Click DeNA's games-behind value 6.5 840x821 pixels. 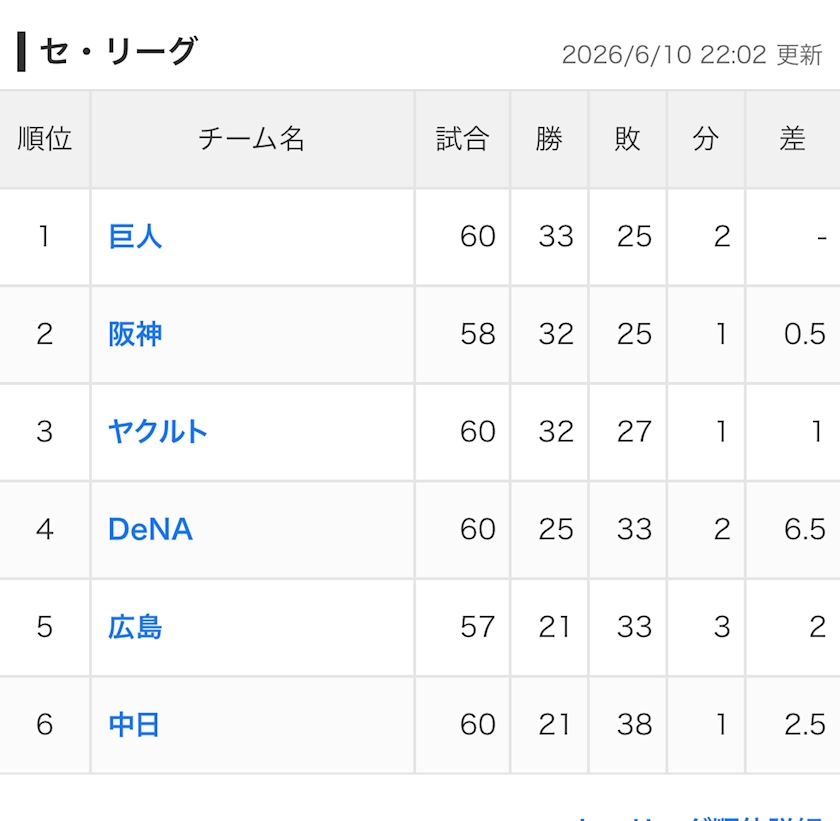[x=805, y=529]
